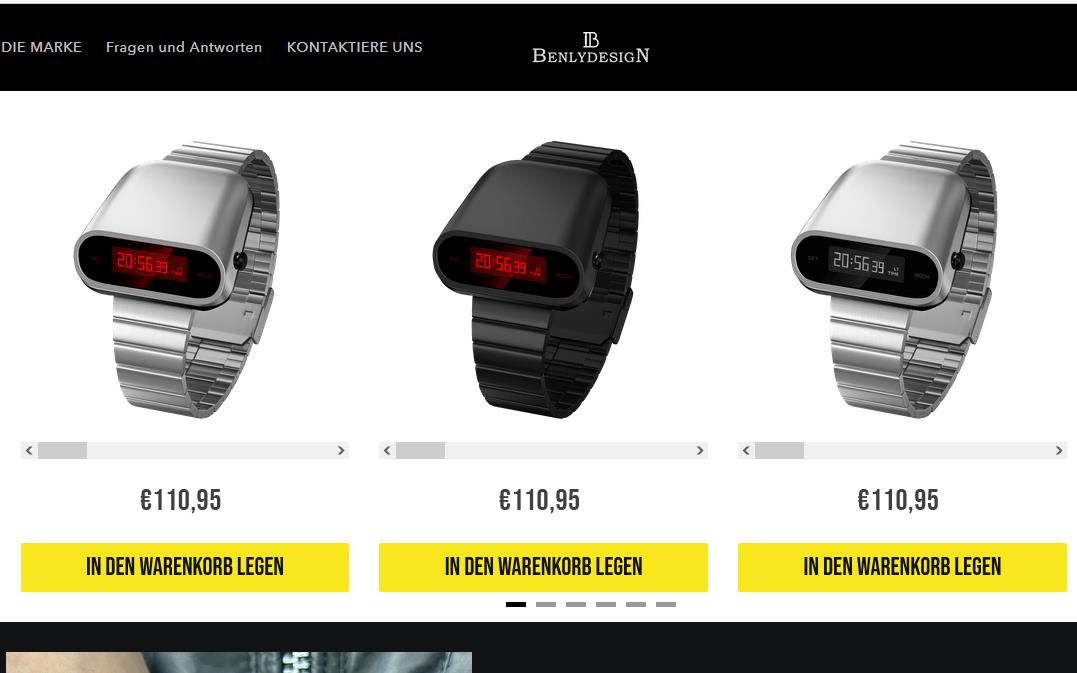
Task: Open the silver watch with white display image
Action: point(895,278)
